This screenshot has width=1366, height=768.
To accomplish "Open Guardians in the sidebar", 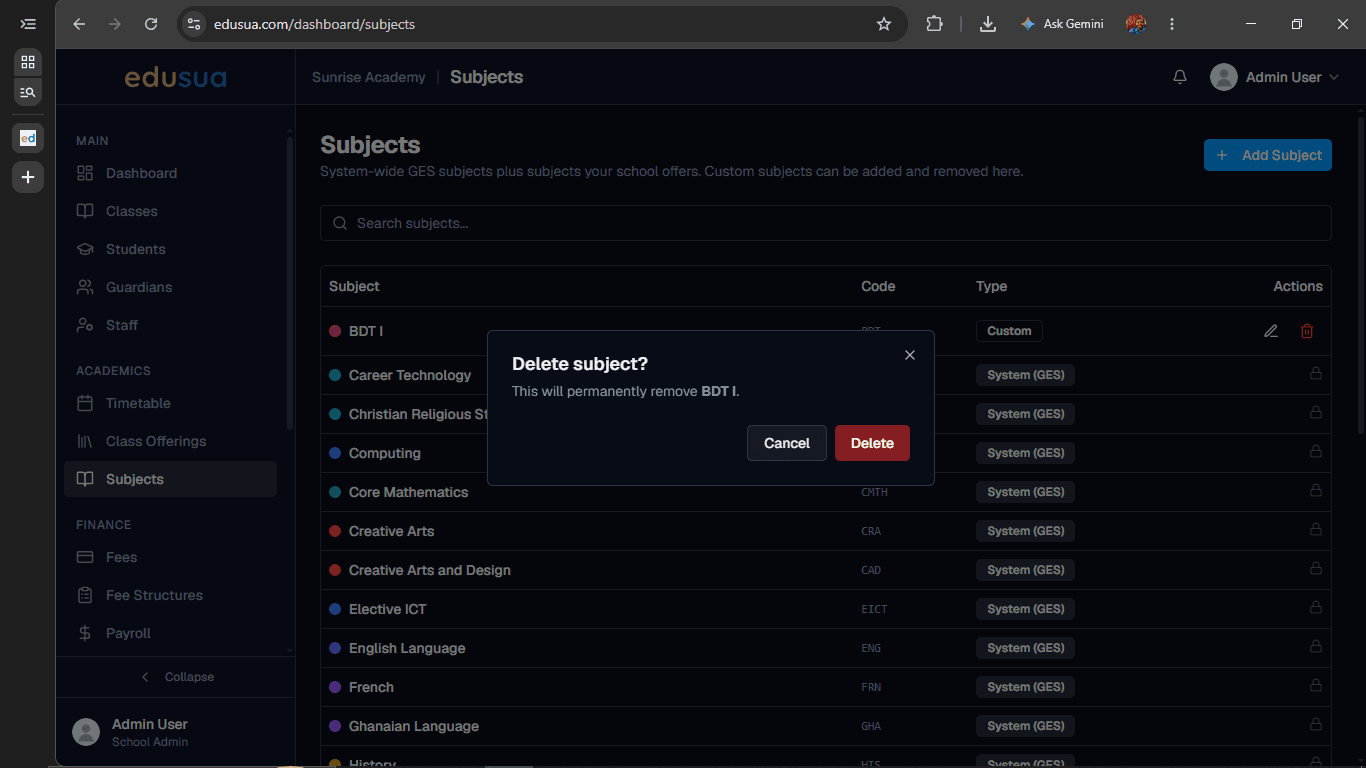I will (x=170, y=287).
